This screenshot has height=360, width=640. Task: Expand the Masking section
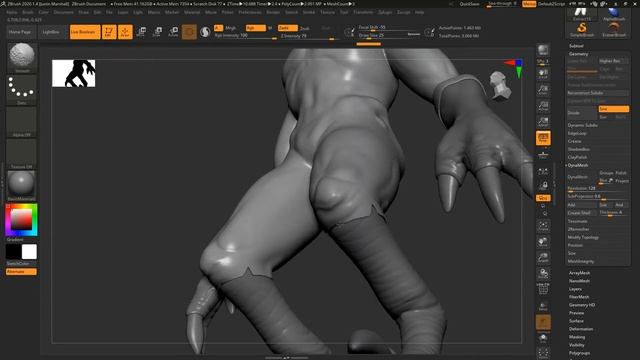577,337
